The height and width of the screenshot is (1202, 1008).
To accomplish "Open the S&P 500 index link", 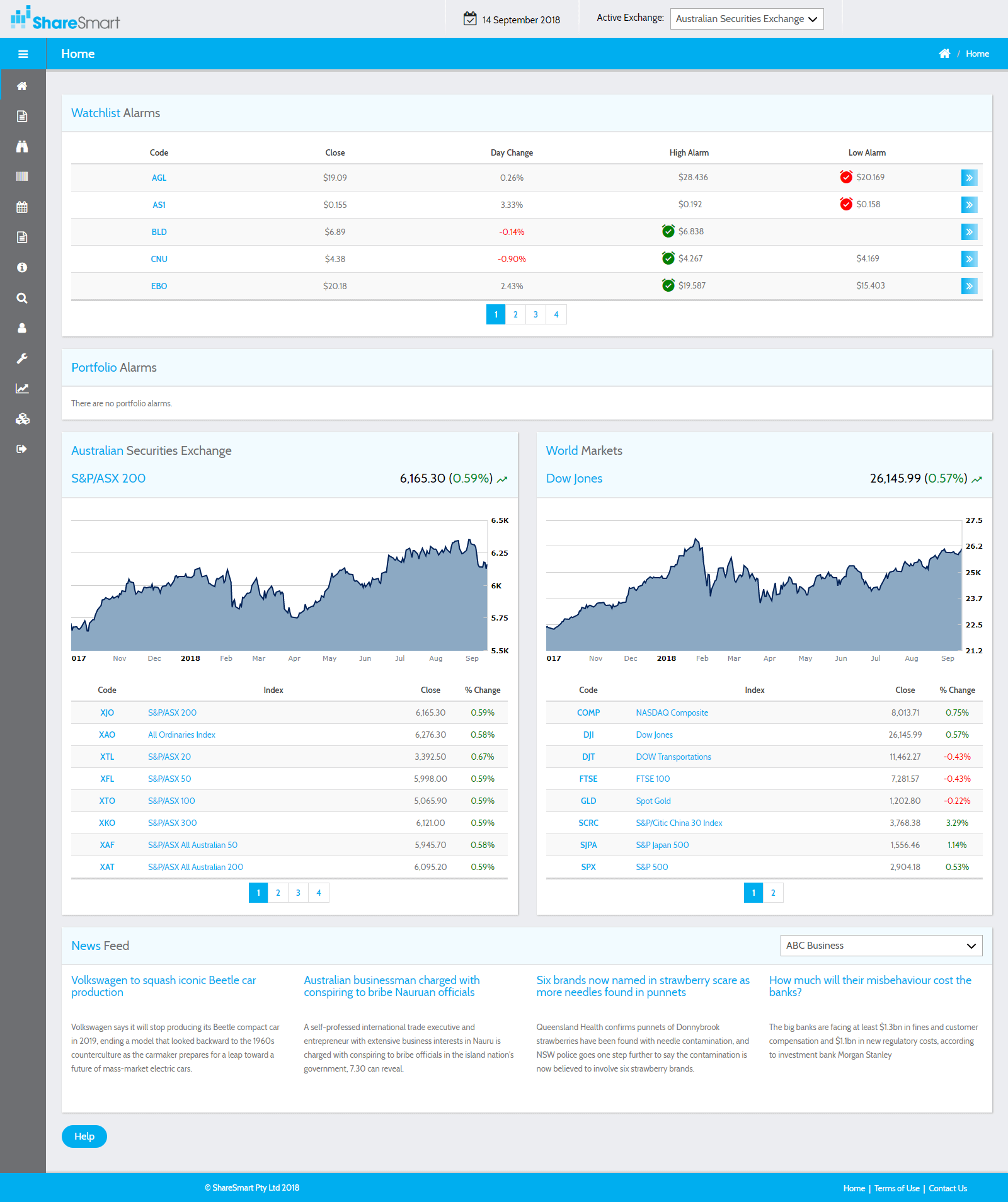I will (651, 867).
